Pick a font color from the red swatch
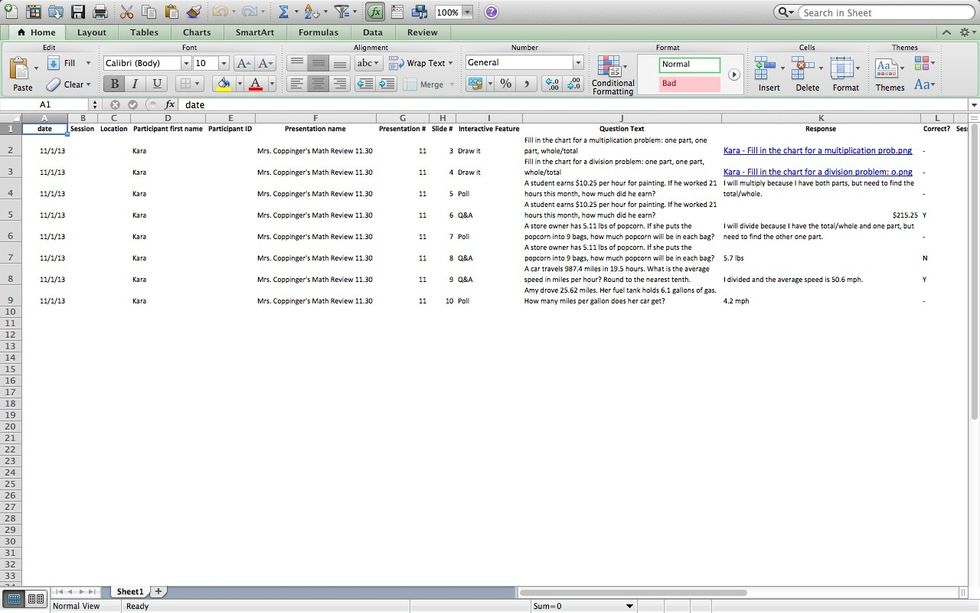Screen dimensions: 980x613 click(255, 85)
